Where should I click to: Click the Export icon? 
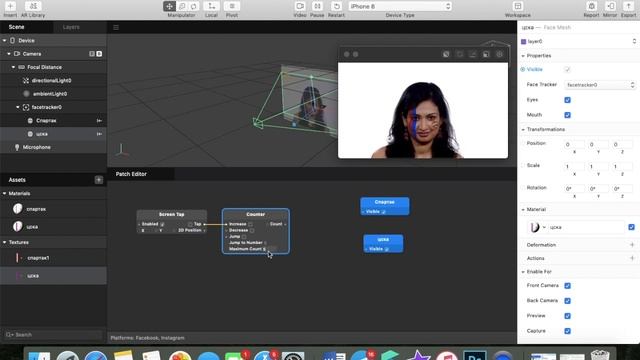[x=629, y=6]
